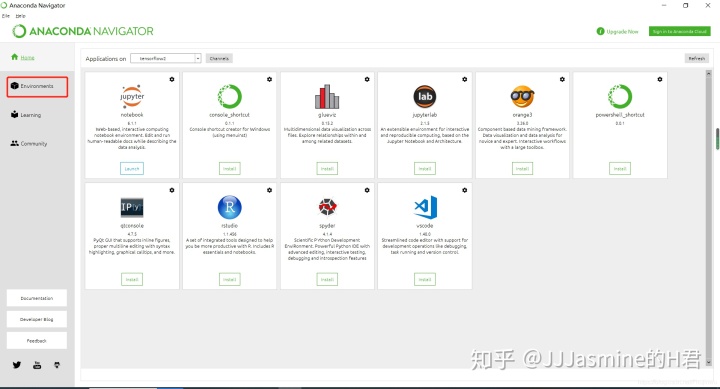Viewport: 720px width, 389px height.
Task: Launch Jupyter notebook
Action: [132, 169]
